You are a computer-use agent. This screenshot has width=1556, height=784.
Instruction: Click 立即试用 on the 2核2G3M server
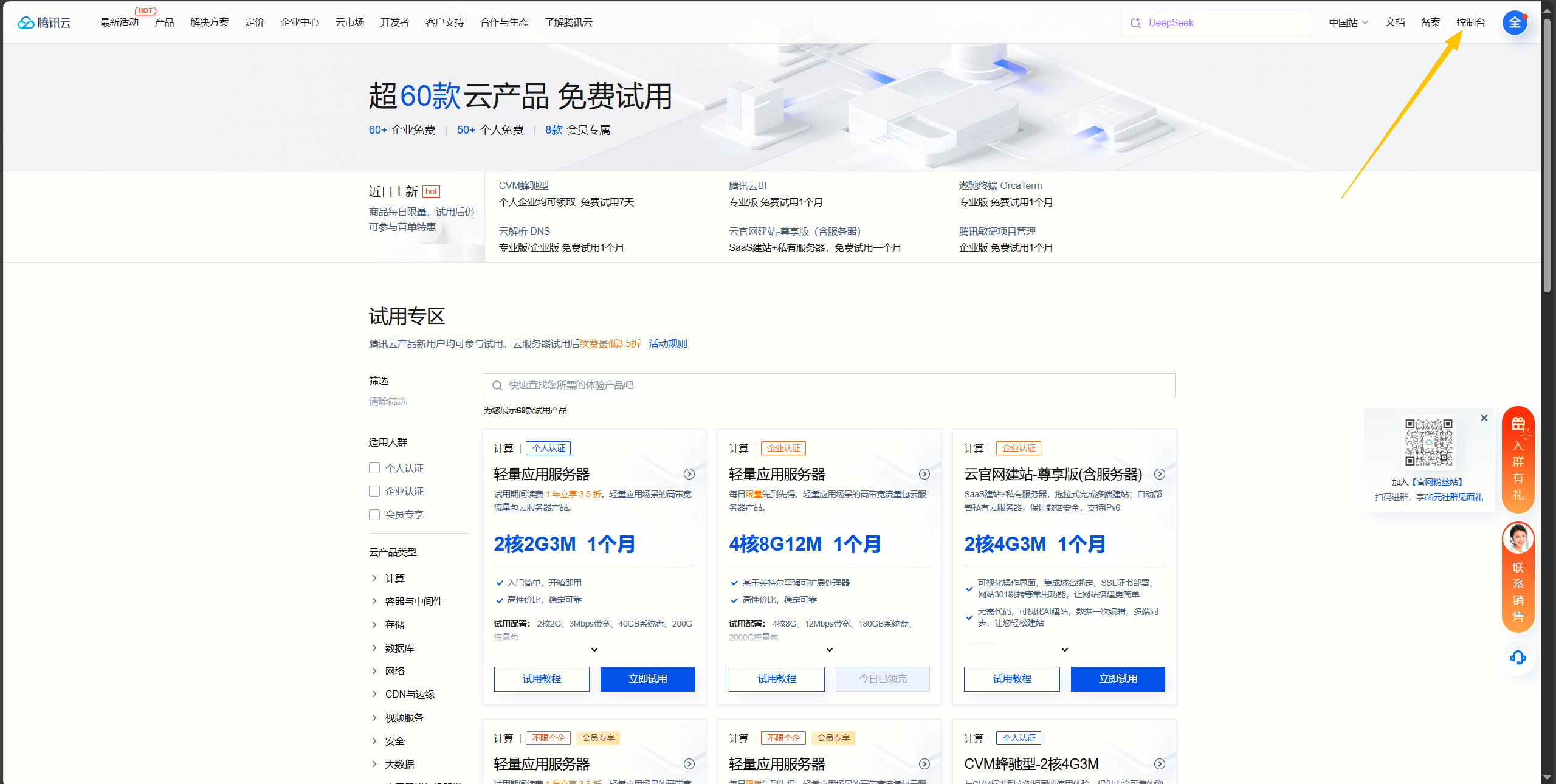point(647,679)
